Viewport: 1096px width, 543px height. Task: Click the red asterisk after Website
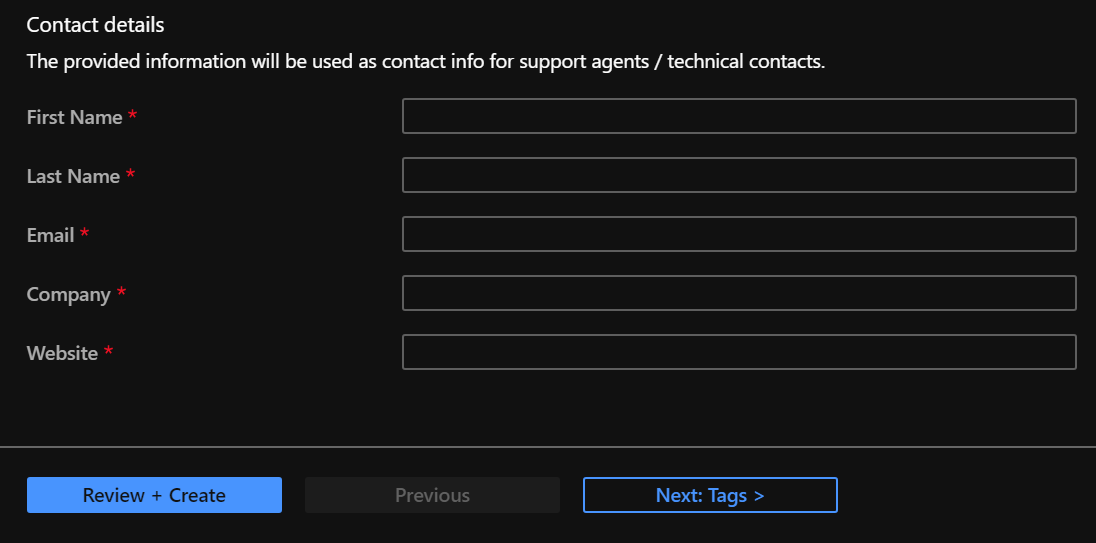[108, 352]
